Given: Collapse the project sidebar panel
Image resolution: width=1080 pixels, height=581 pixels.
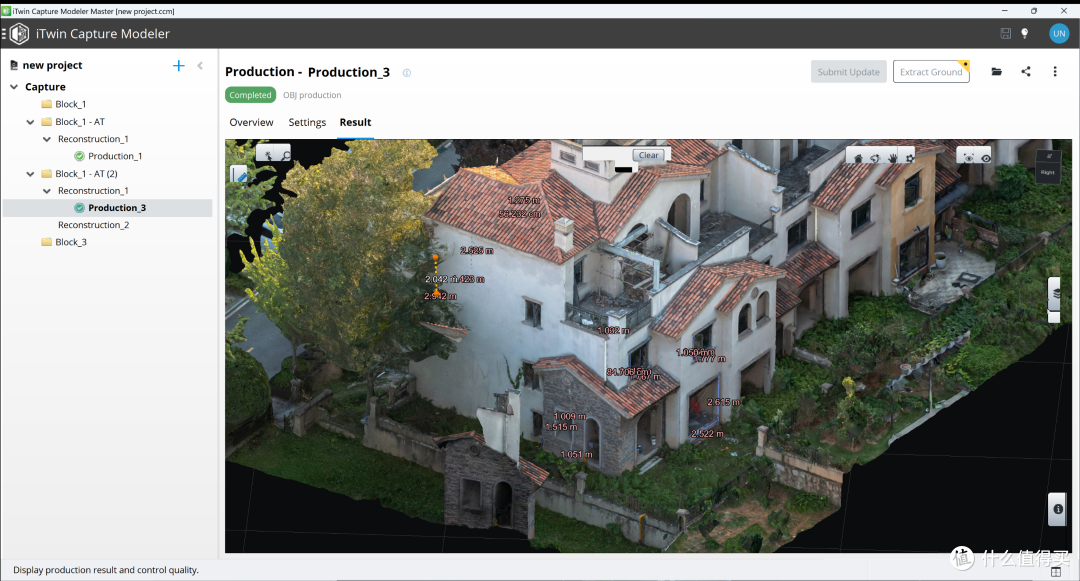Looking at the screenshot, I should coord(200,65).
